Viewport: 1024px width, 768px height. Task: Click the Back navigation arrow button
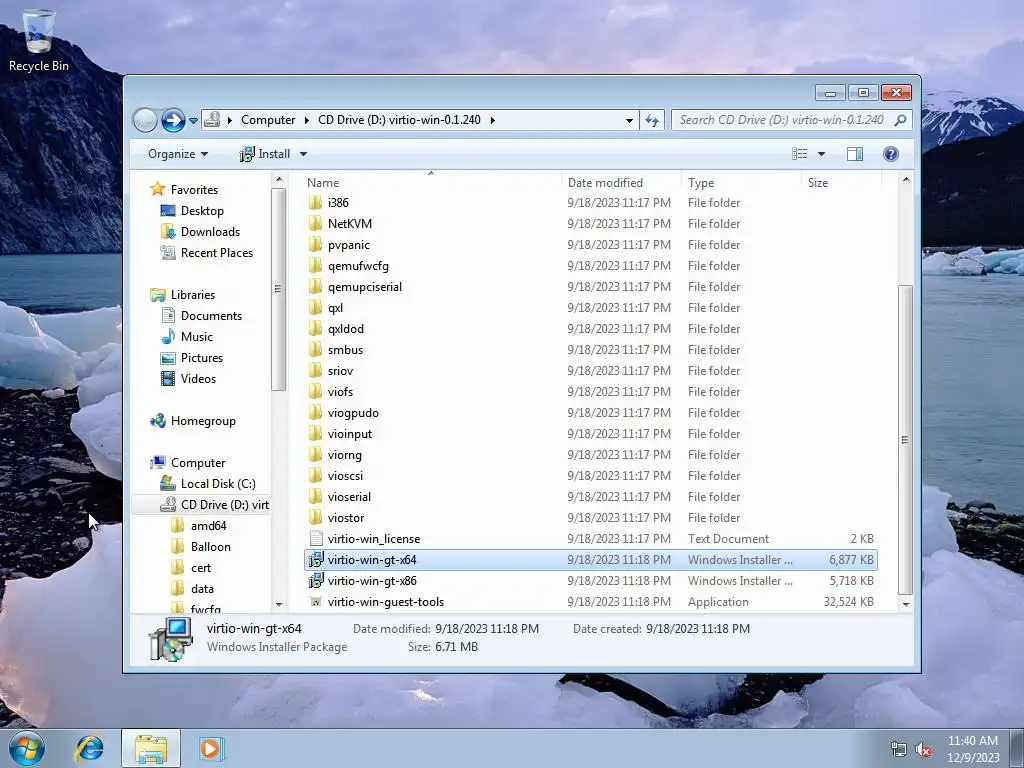pos(145,120)
